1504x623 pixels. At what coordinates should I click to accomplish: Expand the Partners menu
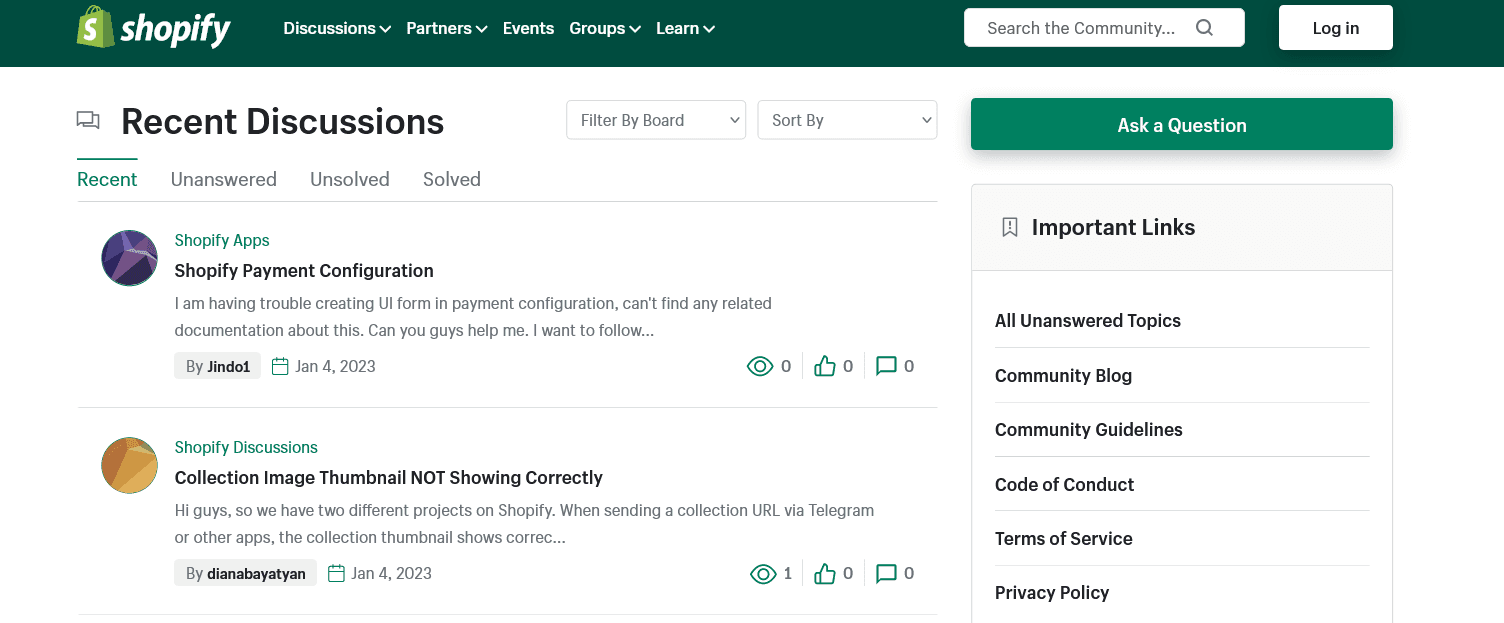tap(446, 28)
